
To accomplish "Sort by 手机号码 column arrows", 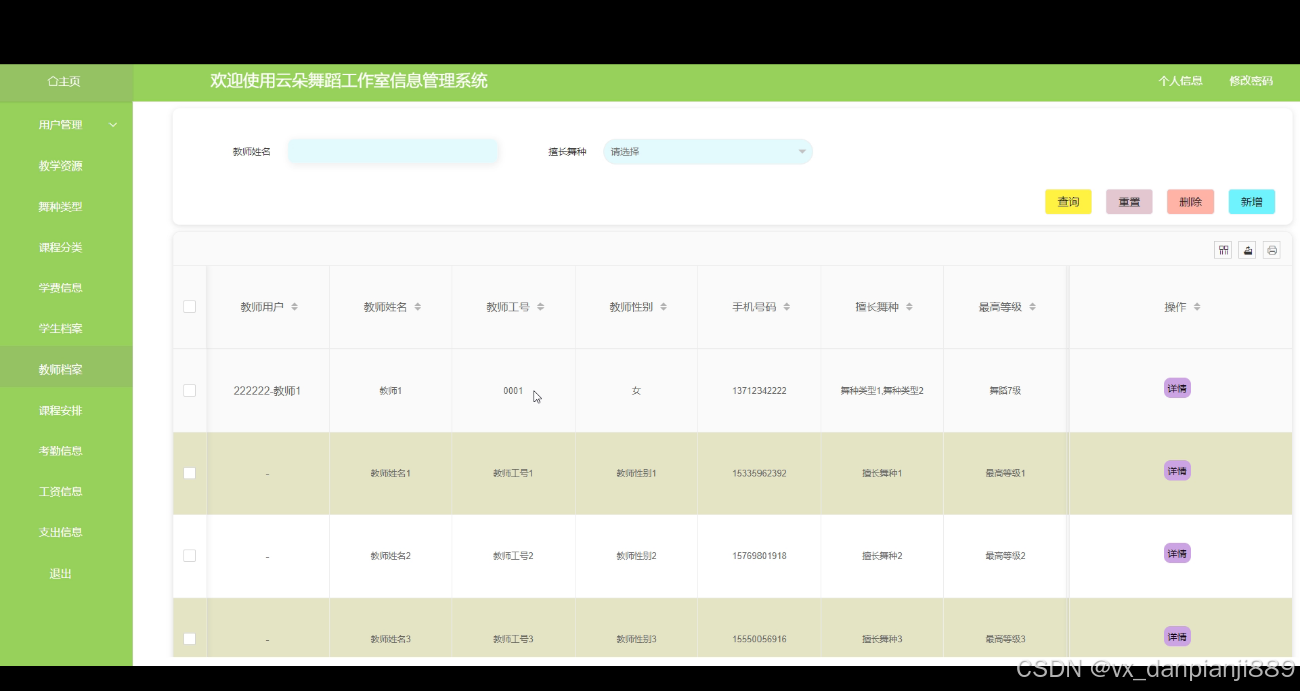I will pyautogui.click(x=787, y=307).
